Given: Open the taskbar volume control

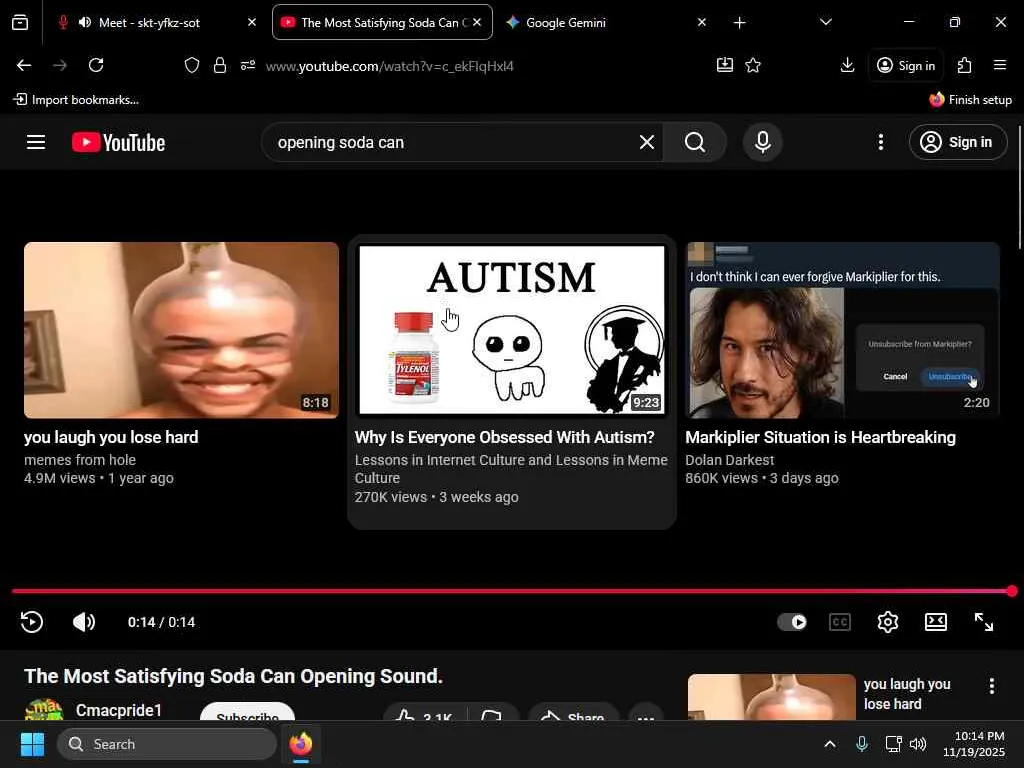Looking at the screenshot, I should [918, 744].
